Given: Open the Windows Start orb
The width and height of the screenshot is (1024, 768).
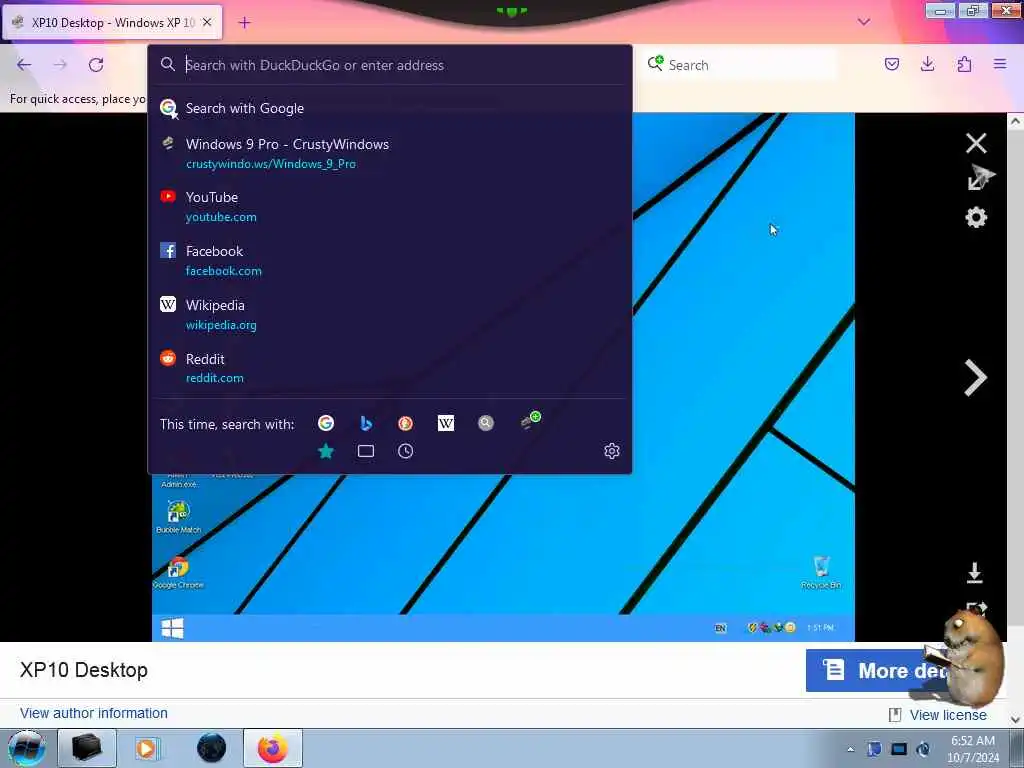Looking at the screenshot, I should coord(26,748).
